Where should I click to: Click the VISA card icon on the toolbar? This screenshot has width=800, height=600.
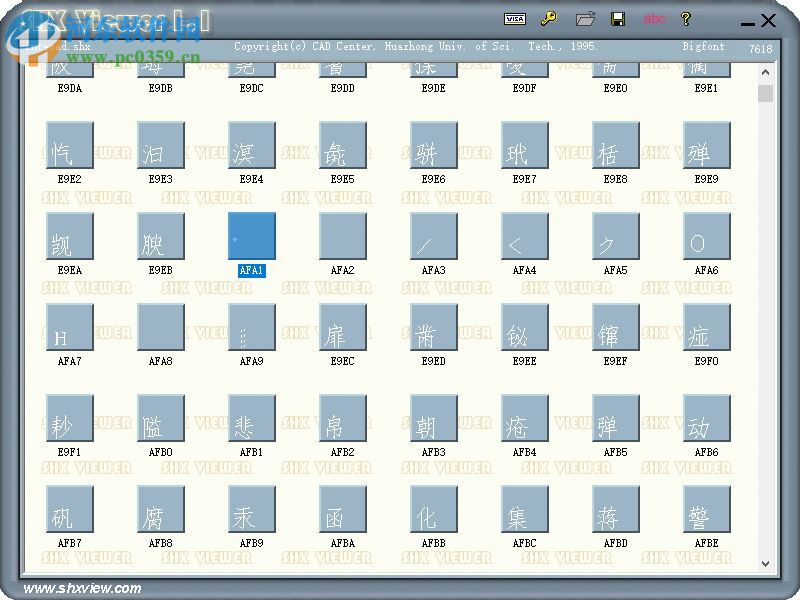coord(516,18)
